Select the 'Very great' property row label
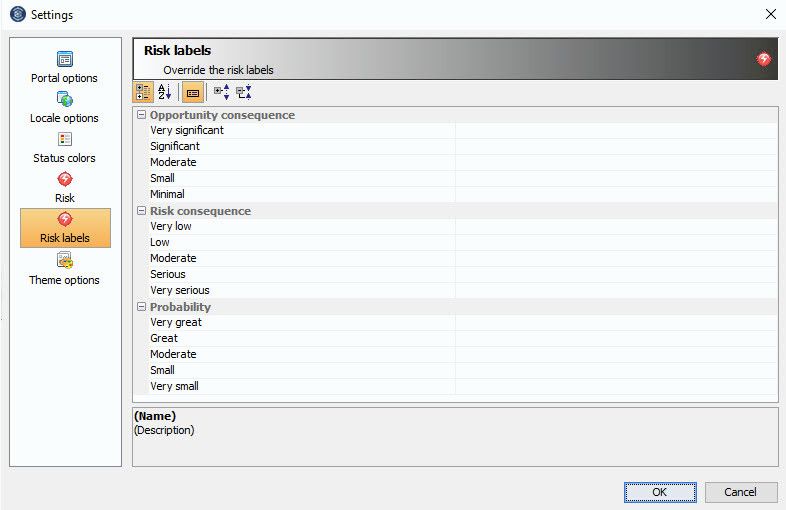The height and width of the screenshot is (510, 786). tap(175, 322)
